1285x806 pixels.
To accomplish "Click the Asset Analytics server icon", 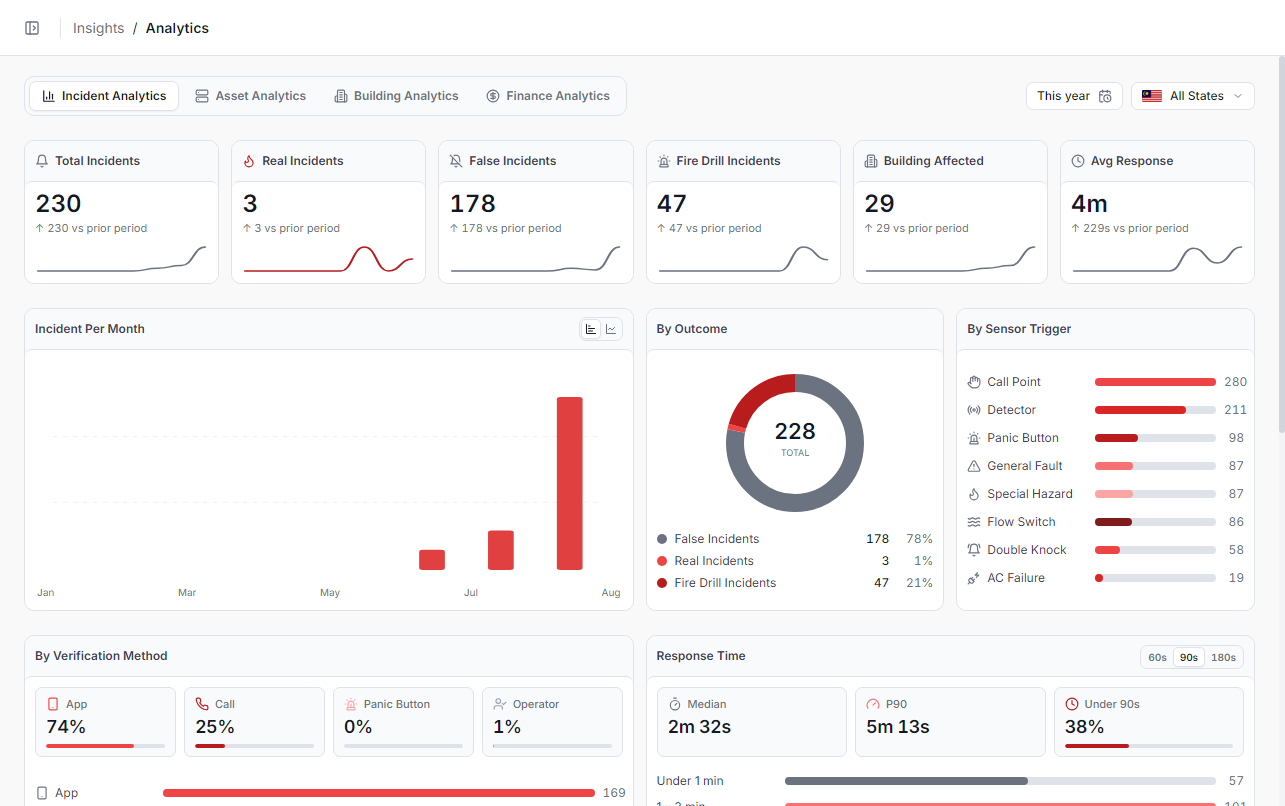I will [x=202, y=96].
